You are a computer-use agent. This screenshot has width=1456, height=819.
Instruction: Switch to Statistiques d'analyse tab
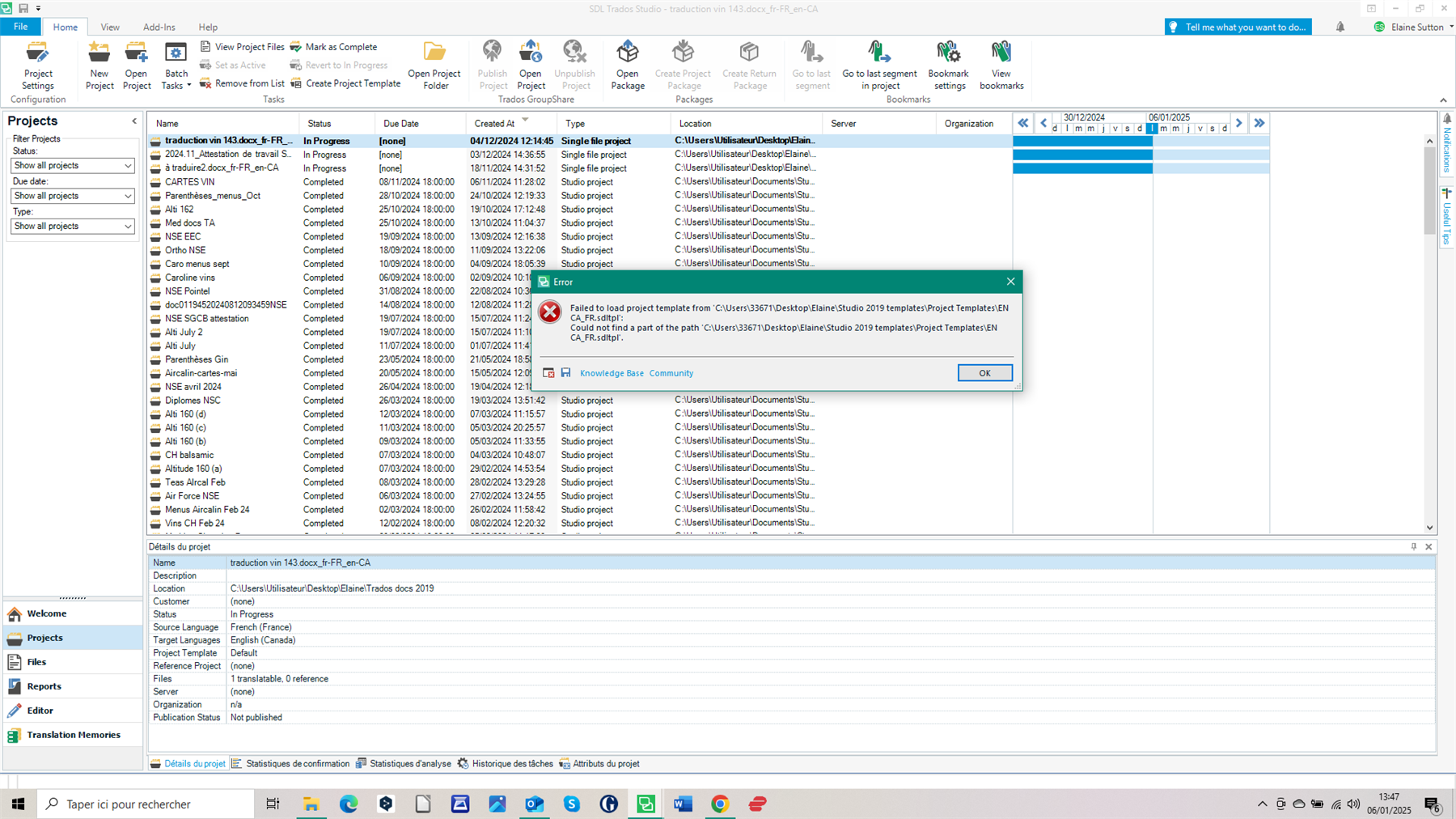coord(404,764)
